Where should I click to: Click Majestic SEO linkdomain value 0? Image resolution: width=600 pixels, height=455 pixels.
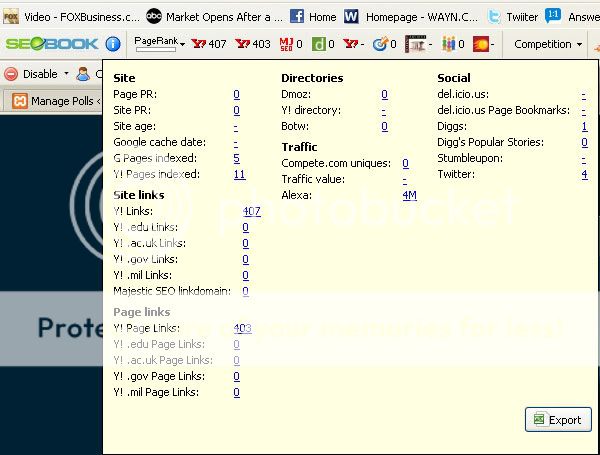[x=246, y=291]
